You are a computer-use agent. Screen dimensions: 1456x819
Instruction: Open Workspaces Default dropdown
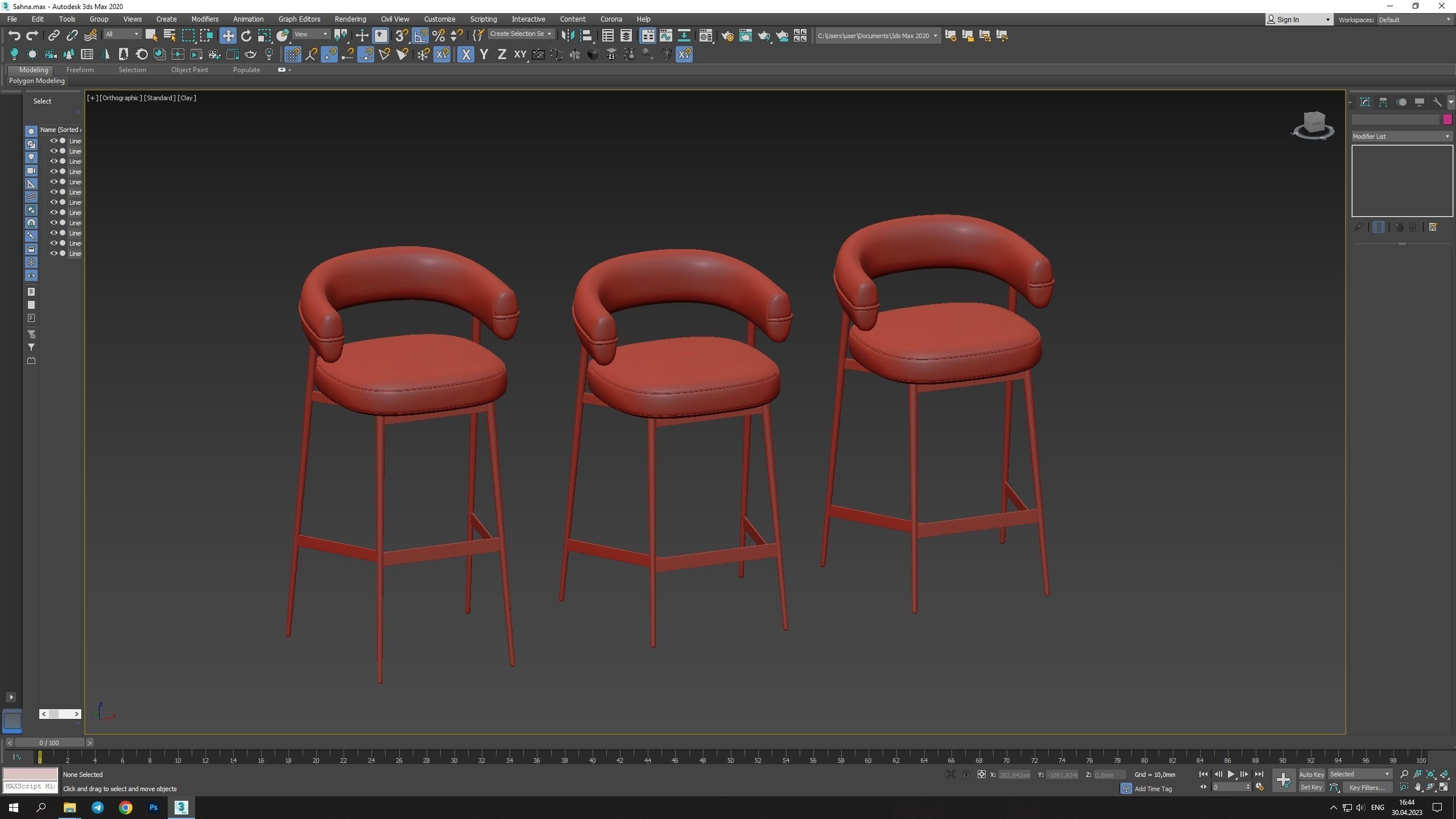(1415, 19)
